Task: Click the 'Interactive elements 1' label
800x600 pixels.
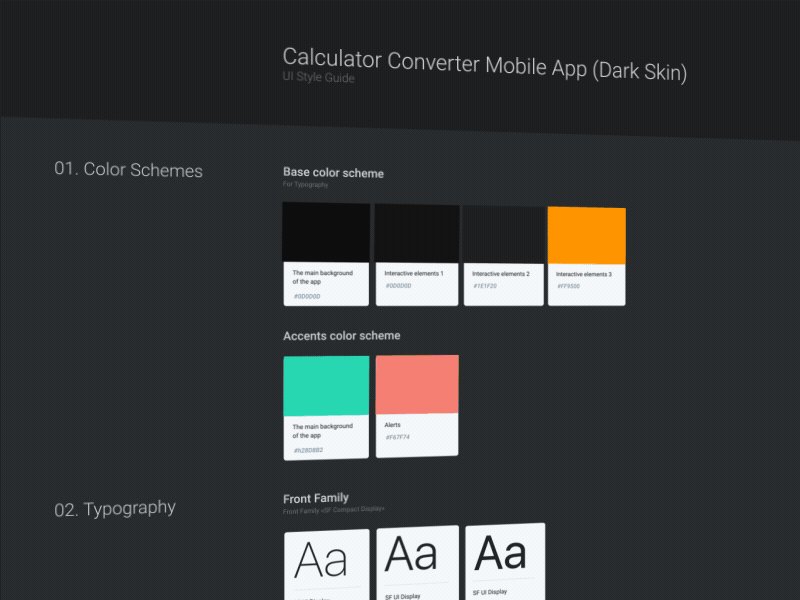Action: (x=414, y=273)
